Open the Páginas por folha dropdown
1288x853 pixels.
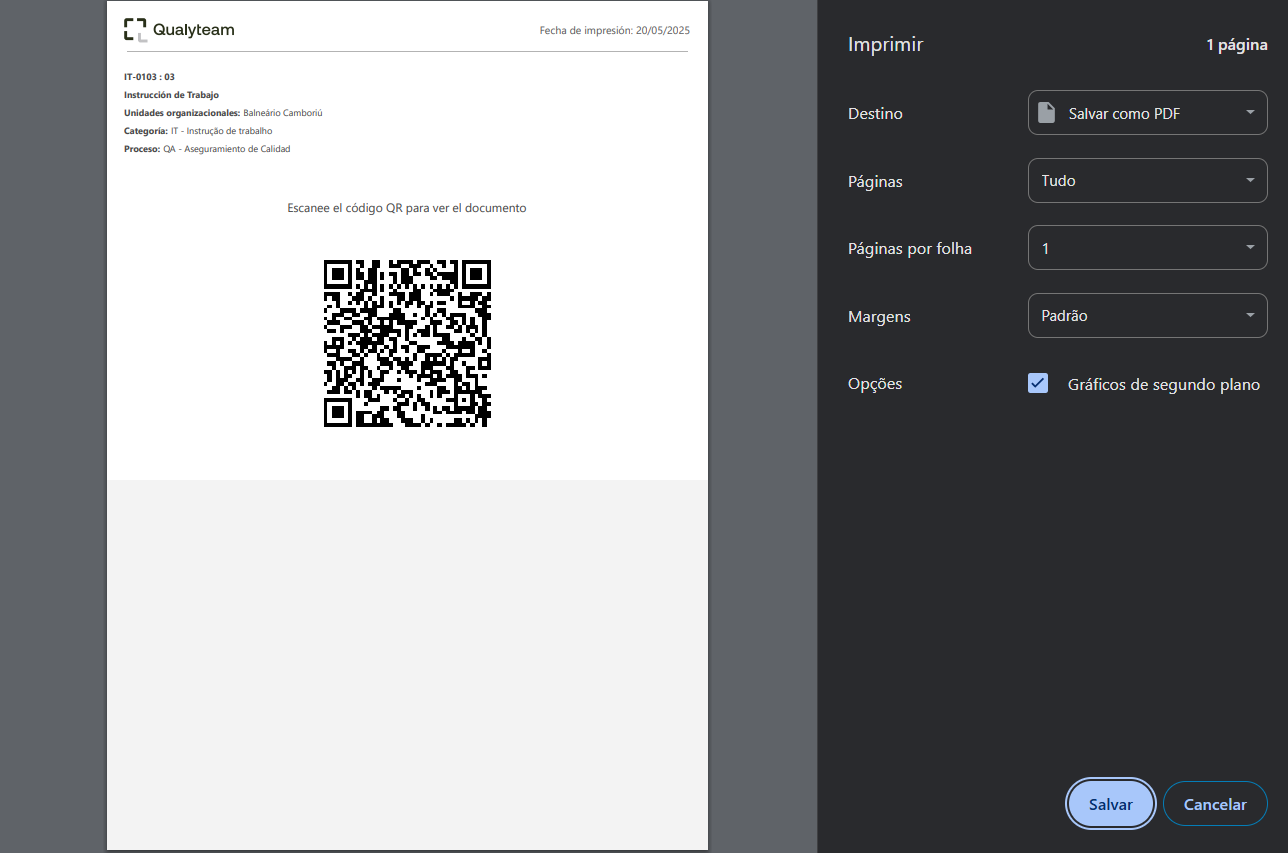coord(1148,248)
